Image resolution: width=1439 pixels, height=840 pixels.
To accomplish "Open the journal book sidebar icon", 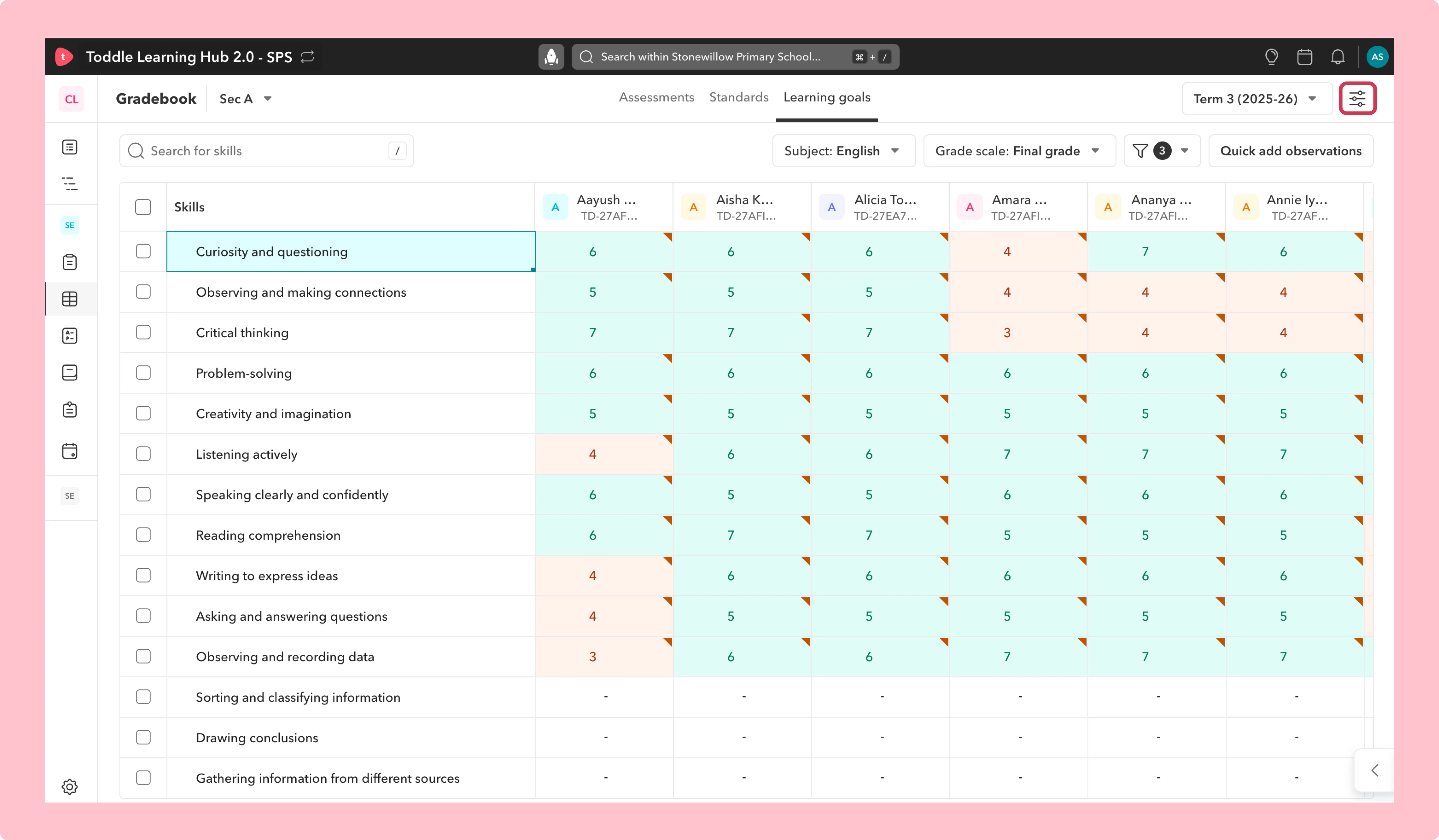I will click(70, 373).
